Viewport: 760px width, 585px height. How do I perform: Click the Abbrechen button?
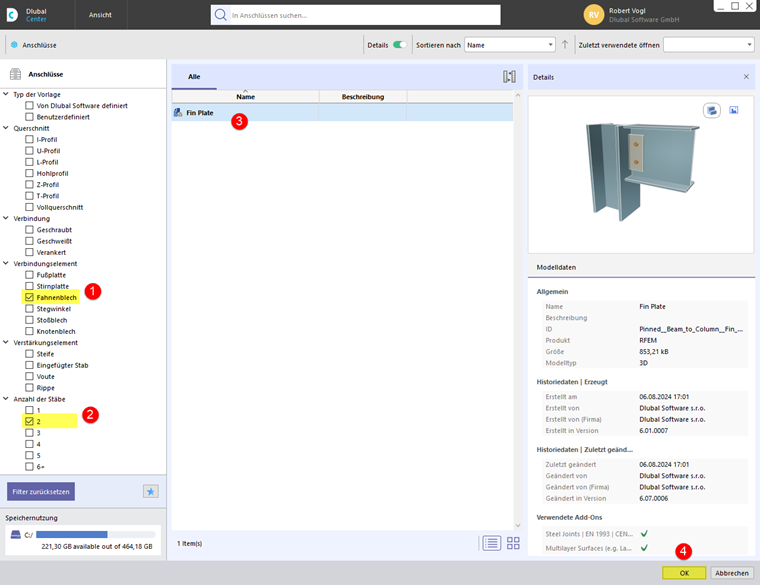coord(731,573)
